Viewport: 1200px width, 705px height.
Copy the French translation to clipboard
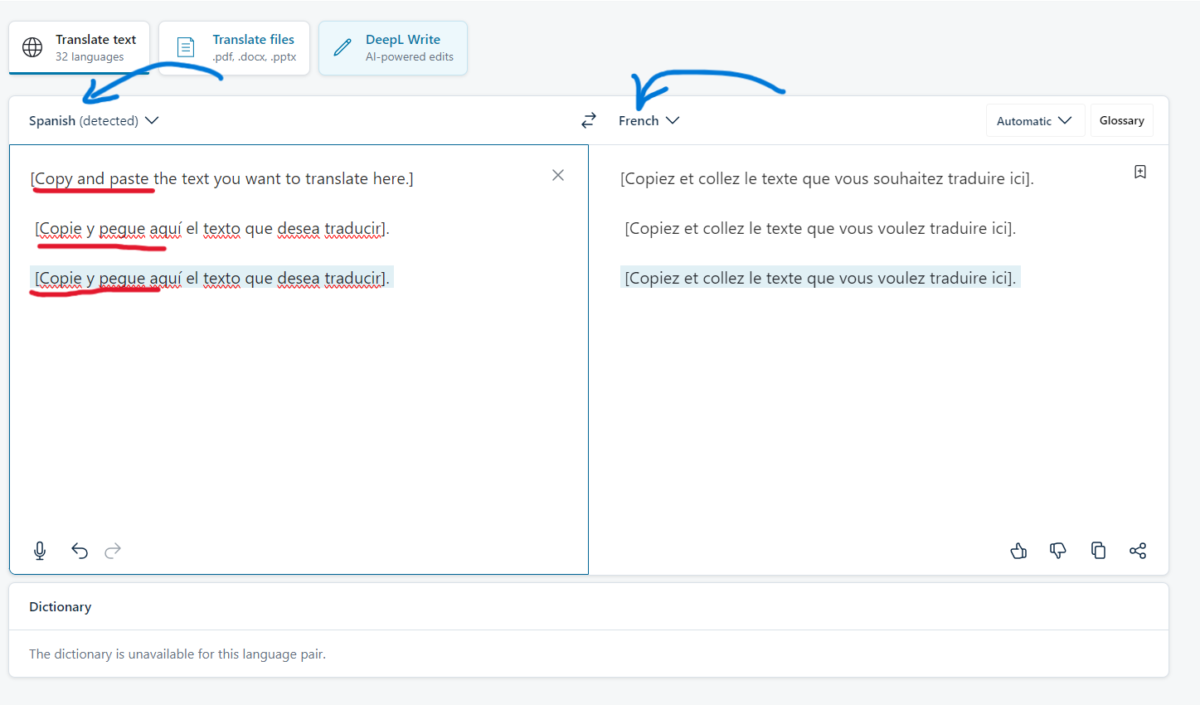1098,550
